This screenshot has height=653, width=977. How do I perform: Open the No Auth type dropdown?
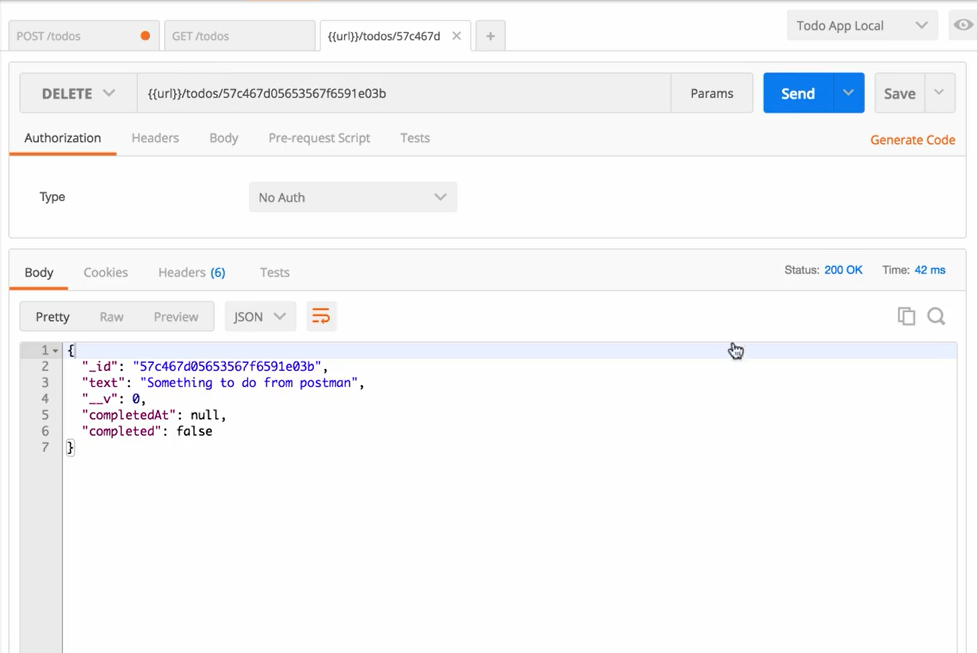pyautogui.click(x=352, y=197)
